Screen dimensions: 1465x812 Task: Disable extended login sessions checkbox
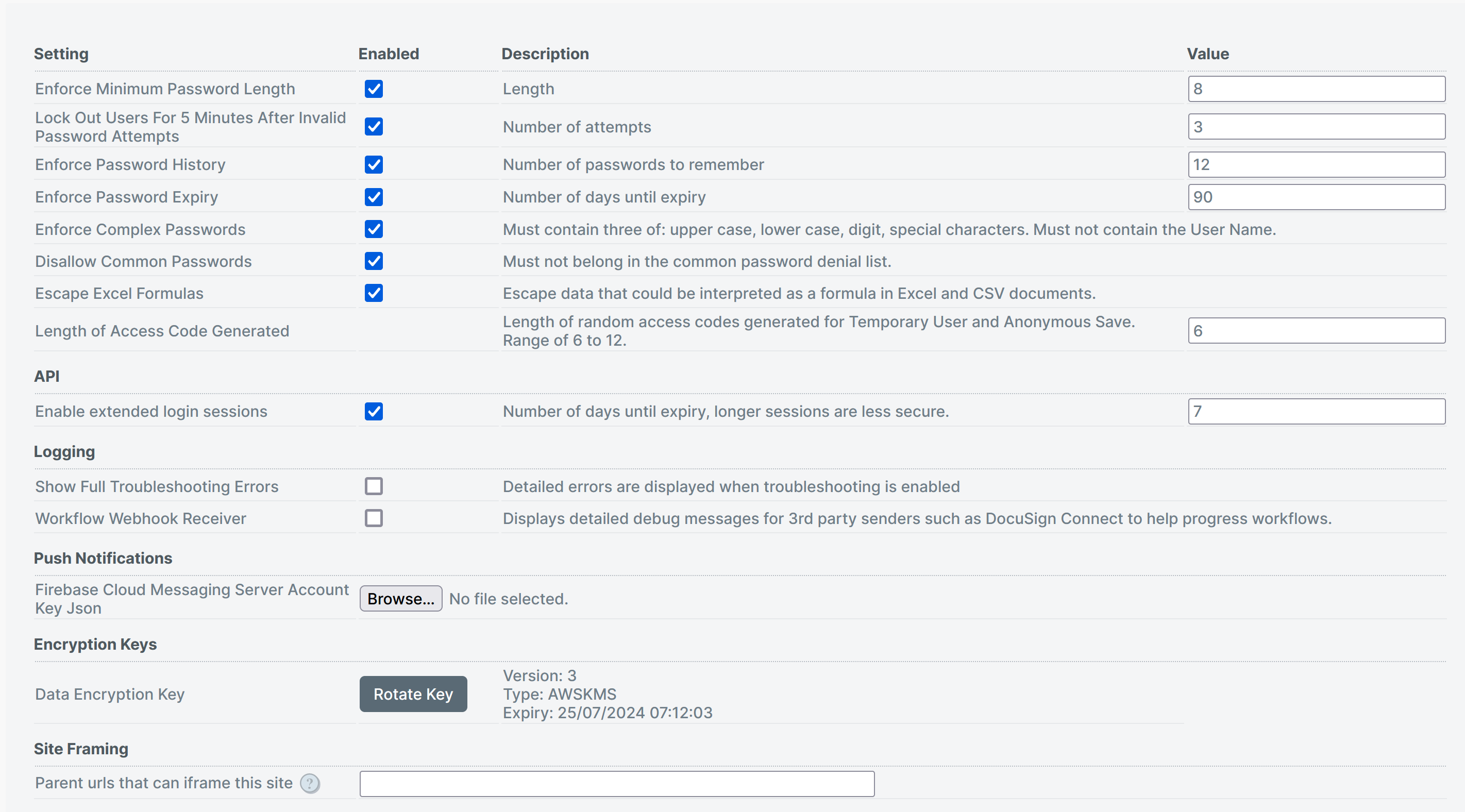click(x=374, y=411)
